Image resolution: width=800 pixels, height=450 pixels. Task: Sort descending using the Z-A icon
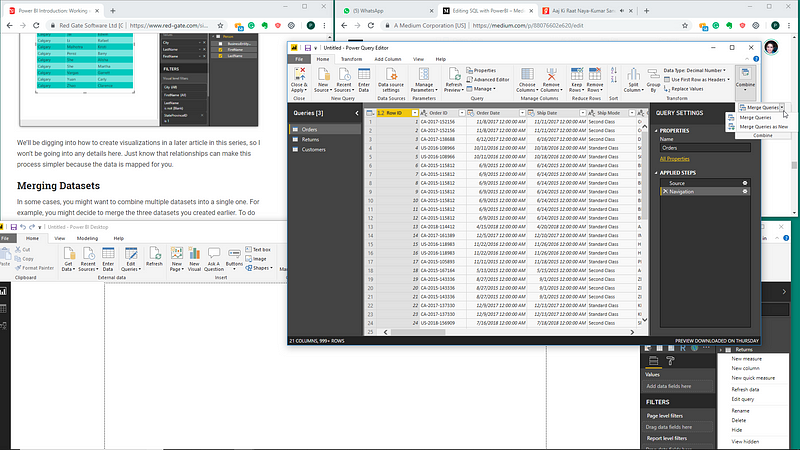tap(614, 80)
